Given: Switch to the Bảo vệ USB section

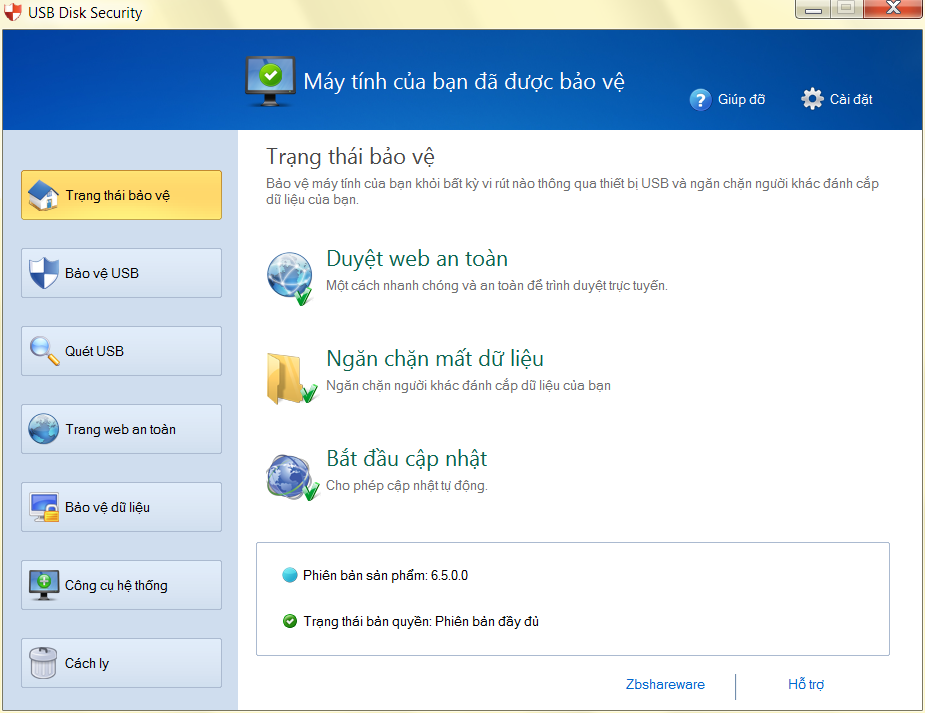Looking at the screenshot, I should tap(122, 273).
